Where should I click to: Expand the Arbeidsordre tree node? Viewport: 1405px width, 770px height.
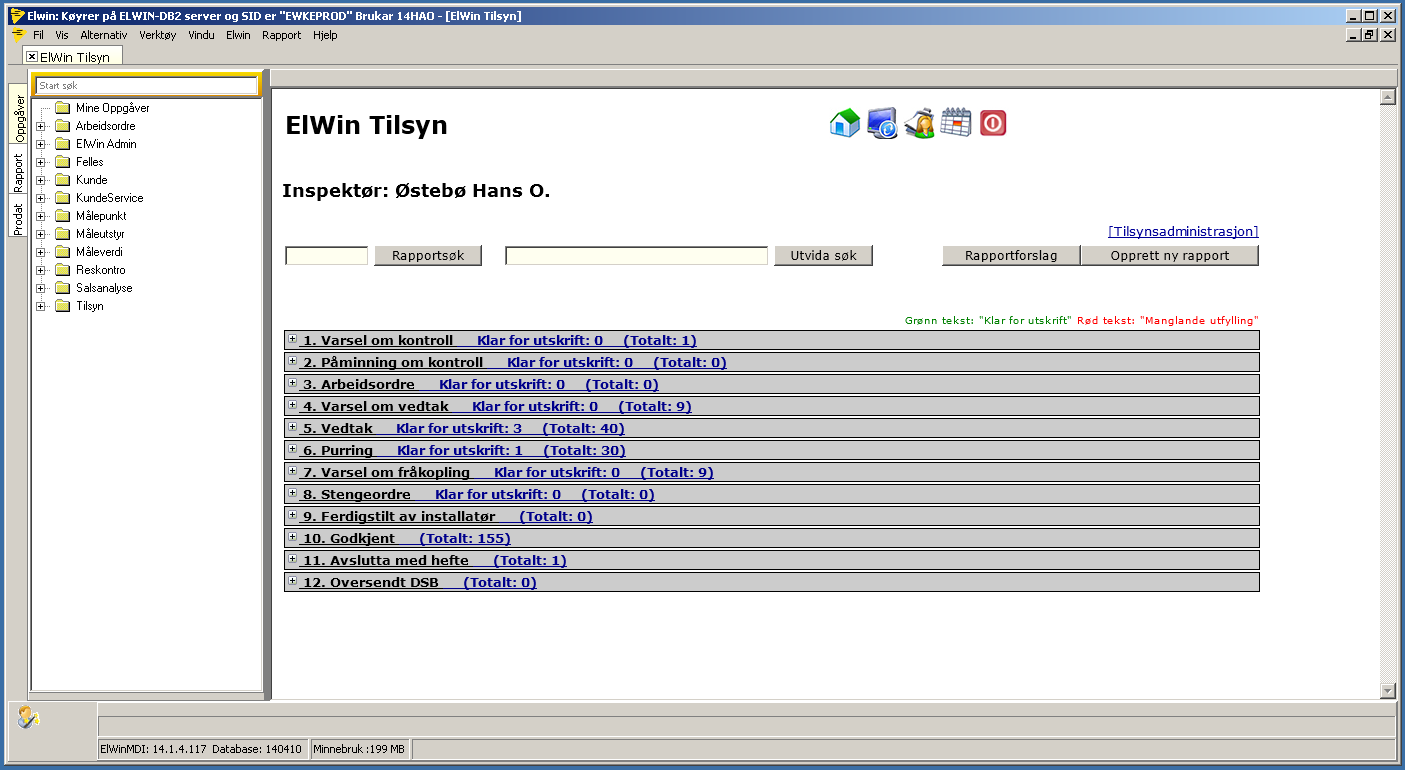[41, 126]
